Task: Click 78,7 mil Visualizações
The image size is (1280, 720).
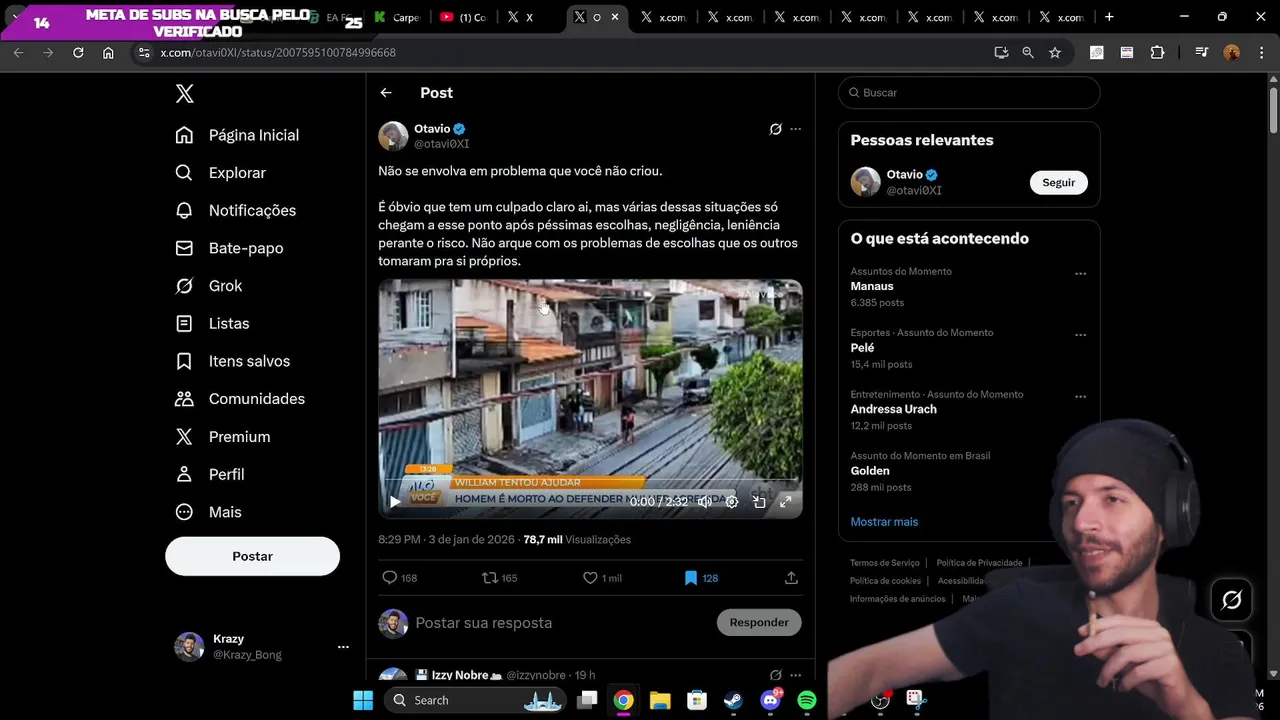Action: (x=577, y=540)
